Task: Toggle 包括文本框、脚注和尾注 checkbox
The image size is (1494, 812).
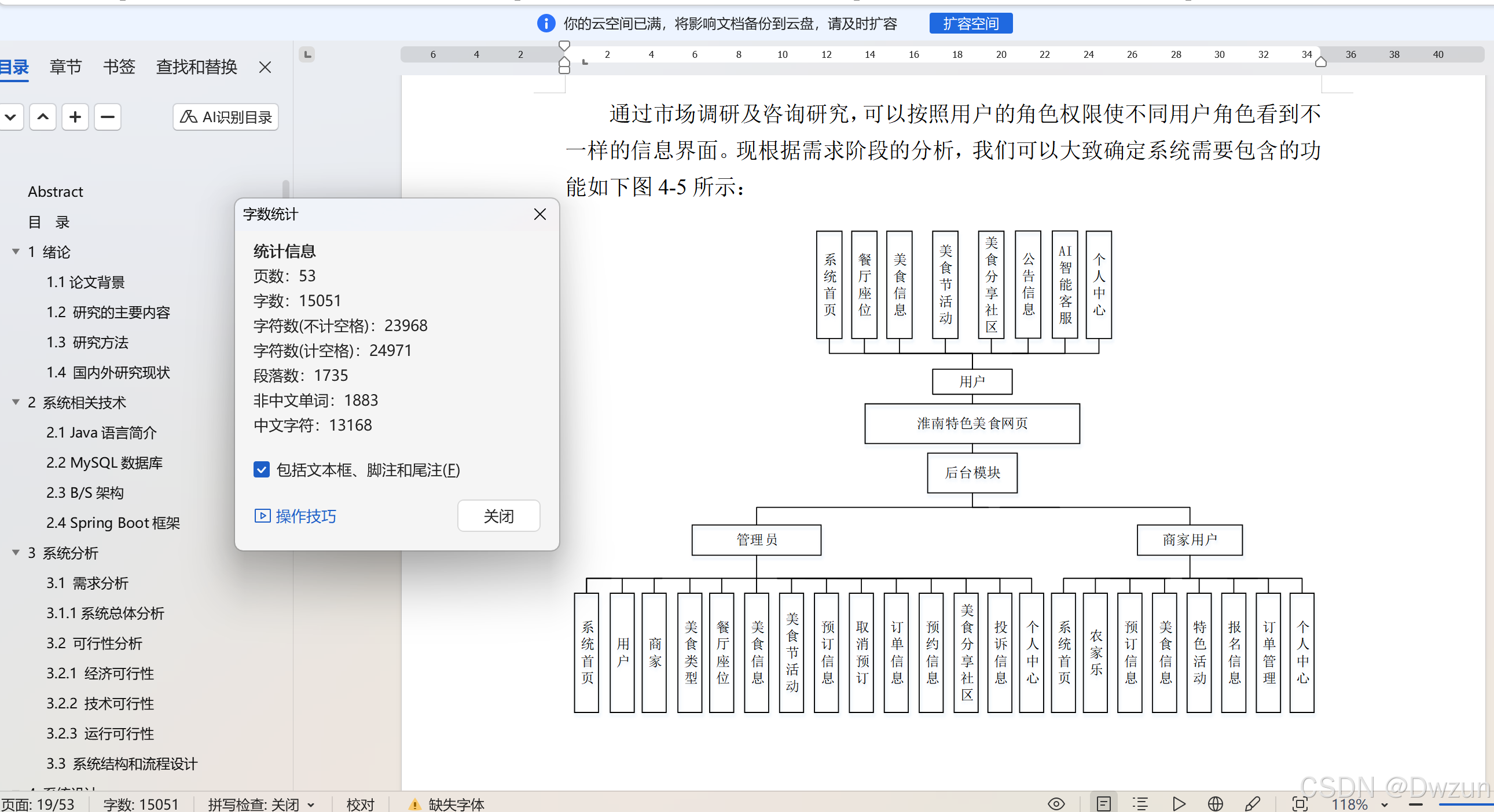Action: pyautogui.click(x=262, y=470)
